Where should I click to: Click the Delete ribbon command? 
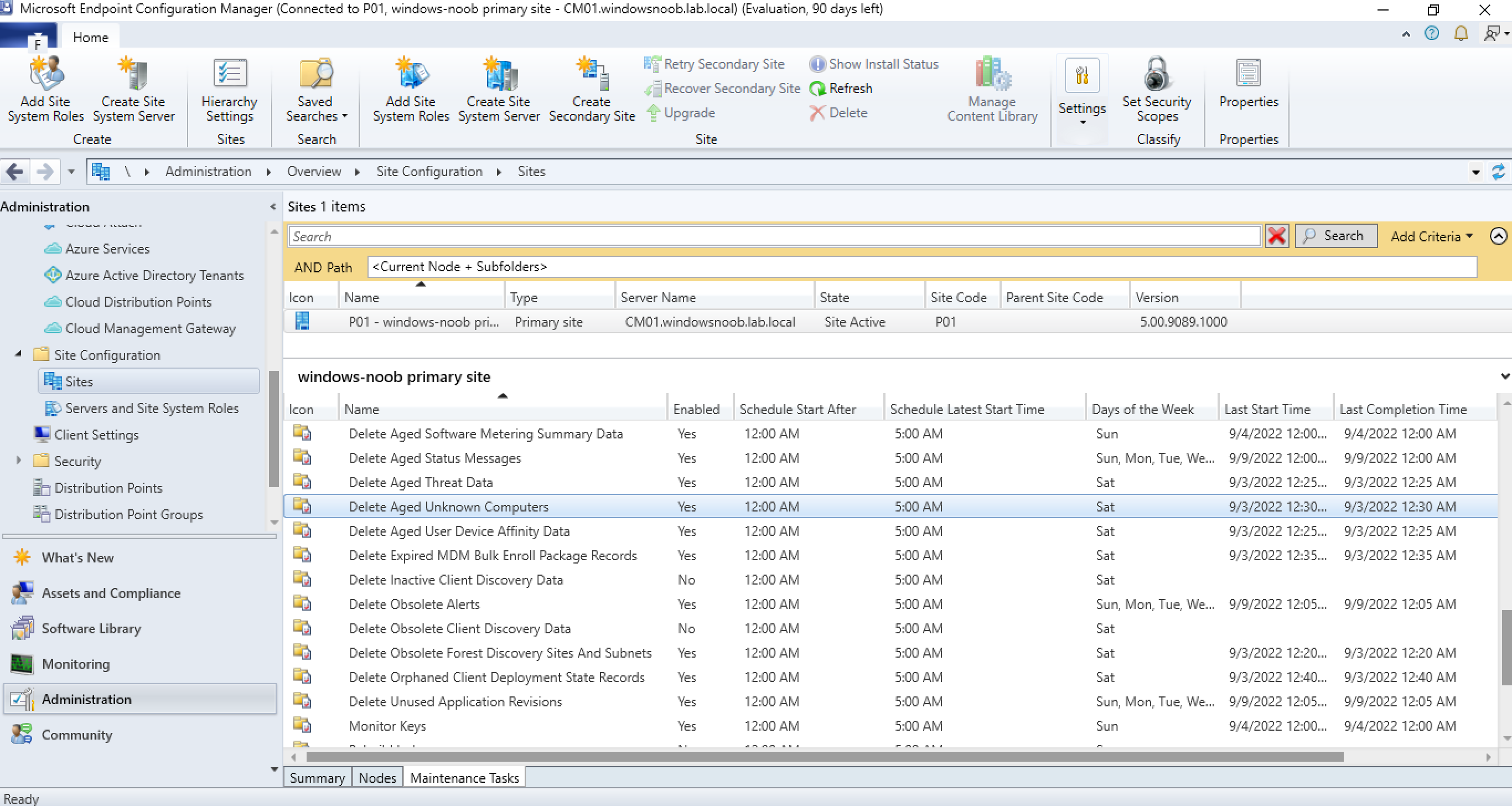click(x=838, y=113)
